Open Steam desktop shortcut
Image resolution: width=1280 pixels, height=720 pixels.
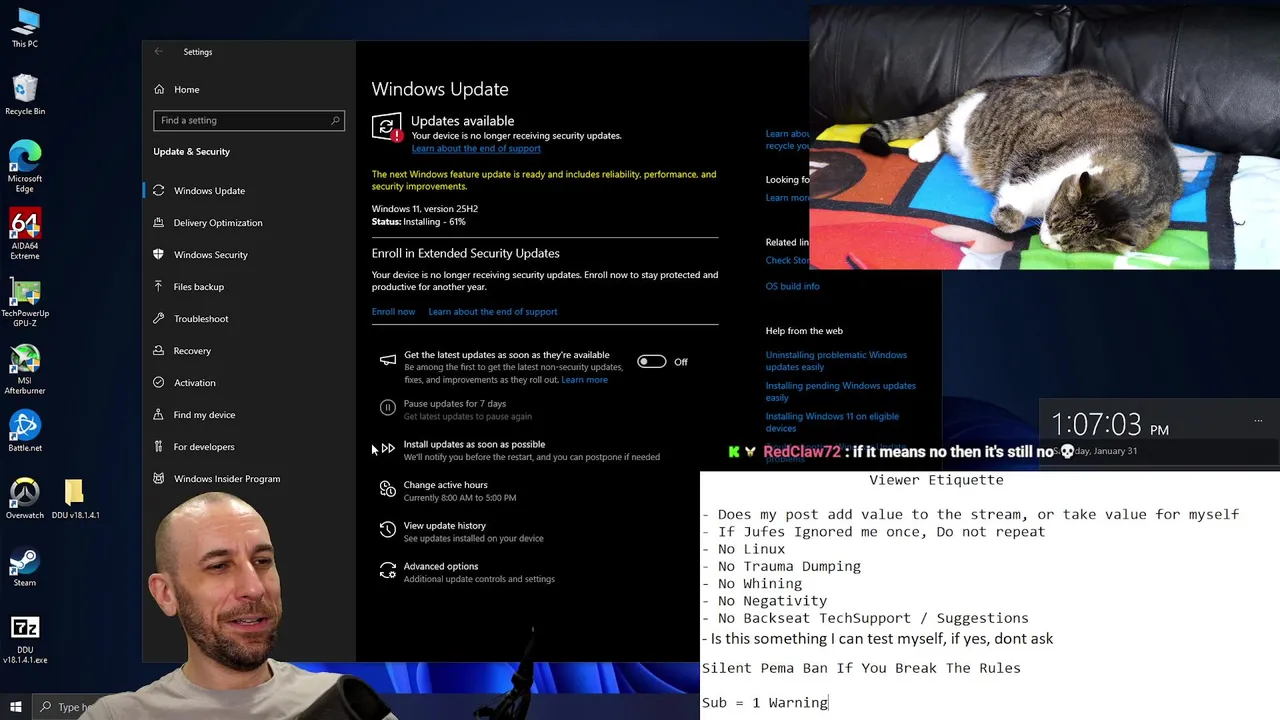click(25, 567)
